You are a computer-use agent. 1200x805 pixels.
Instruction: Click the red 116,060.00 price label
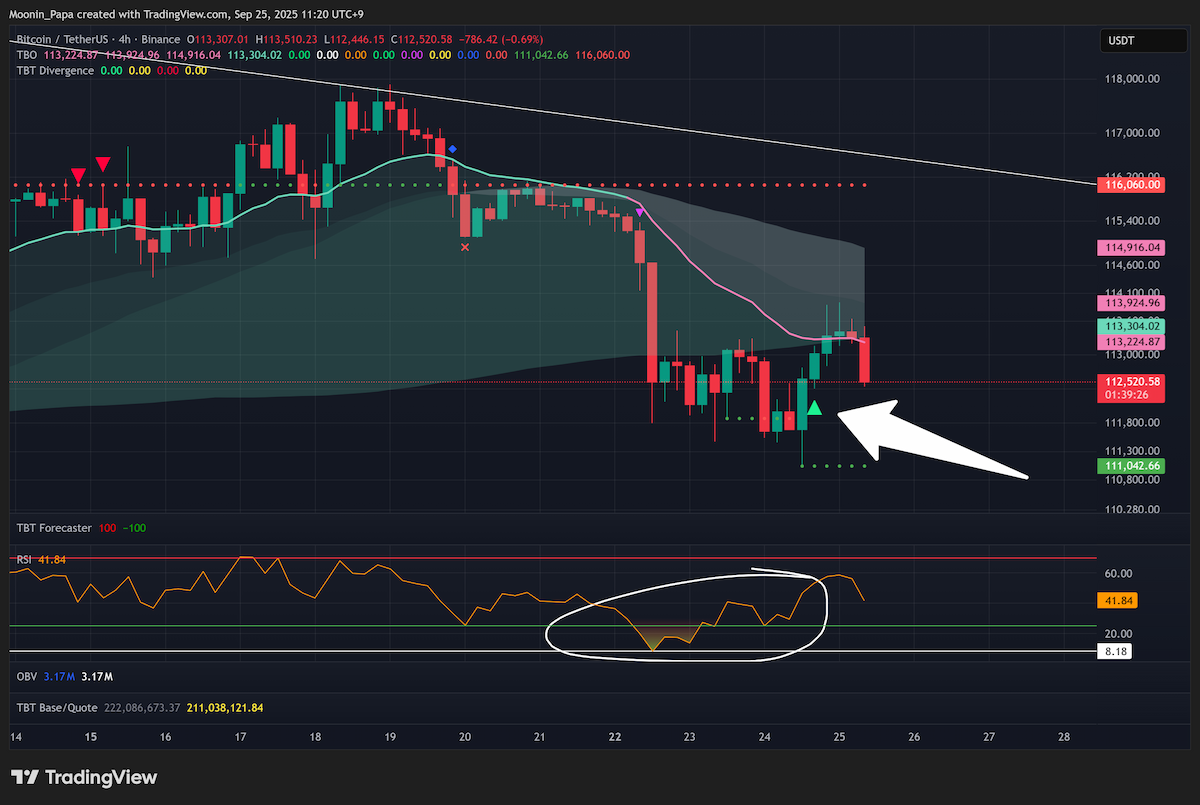click(1132, 185)
